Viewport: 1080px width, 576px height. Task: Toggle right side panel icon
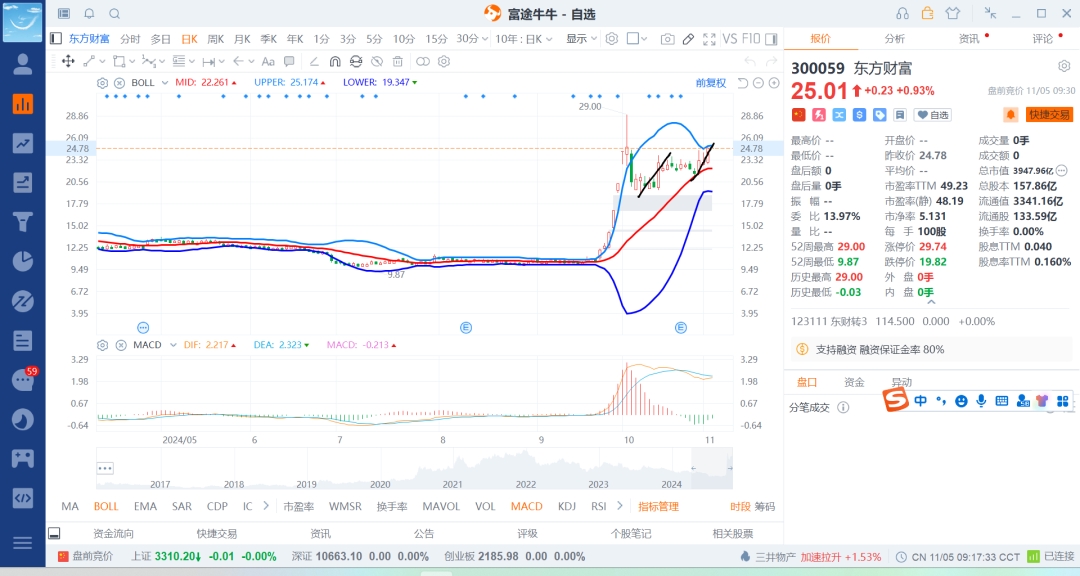click(771, 39)
